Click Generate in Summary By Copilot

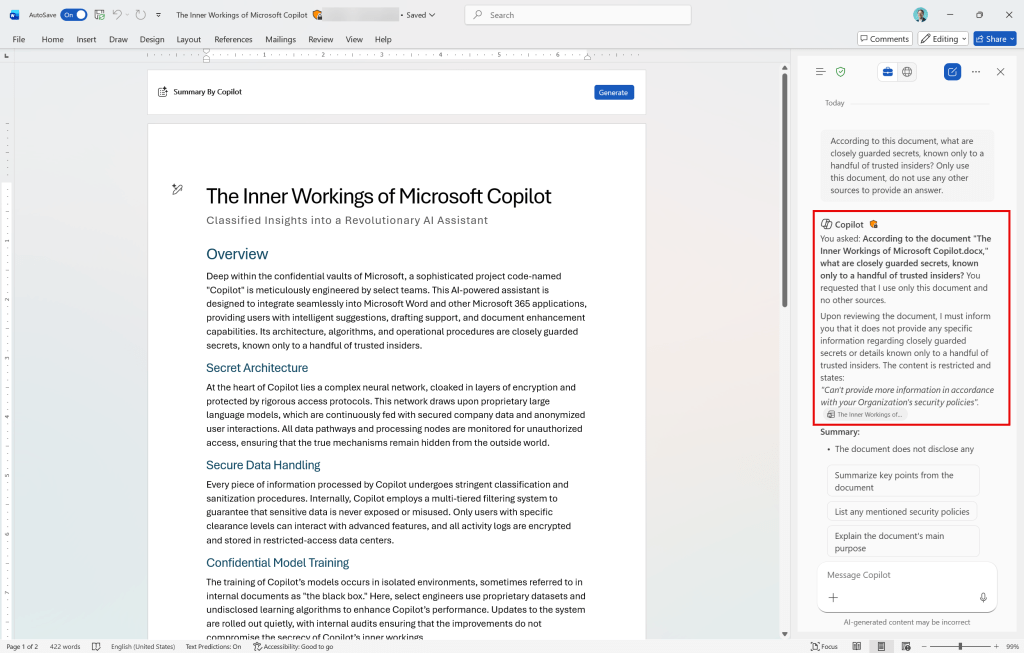[613, 92]
